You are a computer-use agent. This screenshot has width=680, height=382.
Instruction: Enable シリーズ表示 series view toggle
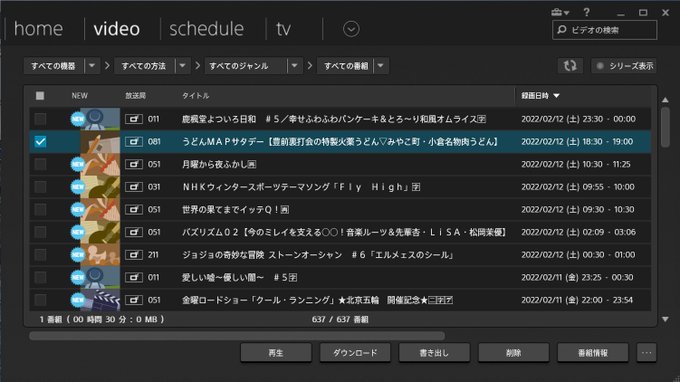pos(624,66)
